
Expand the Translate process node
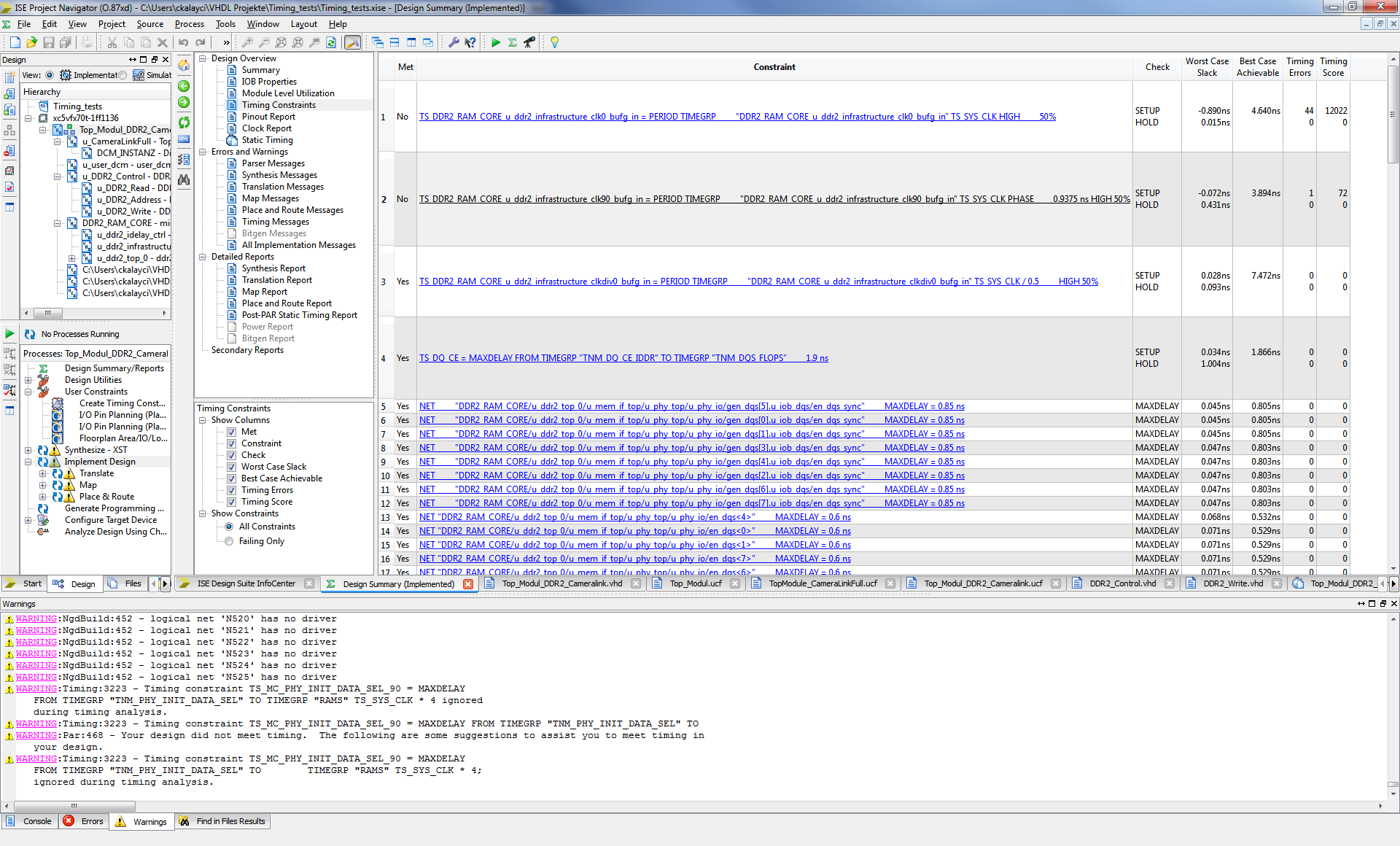[x=43, y=473]
